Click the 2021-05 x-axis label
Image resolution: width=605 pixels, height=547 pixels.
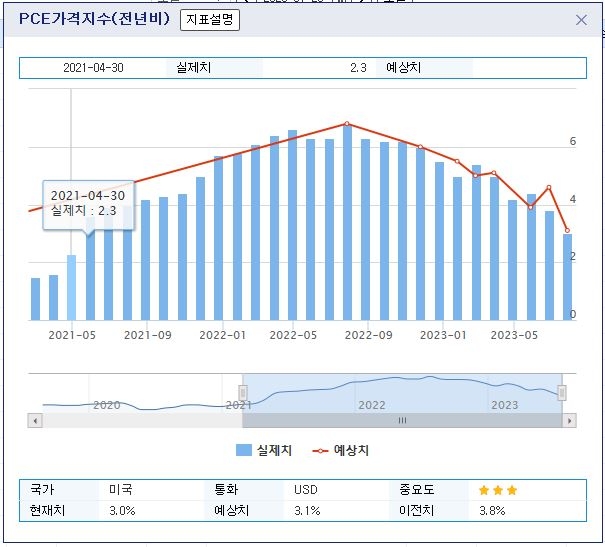(72, 335)
